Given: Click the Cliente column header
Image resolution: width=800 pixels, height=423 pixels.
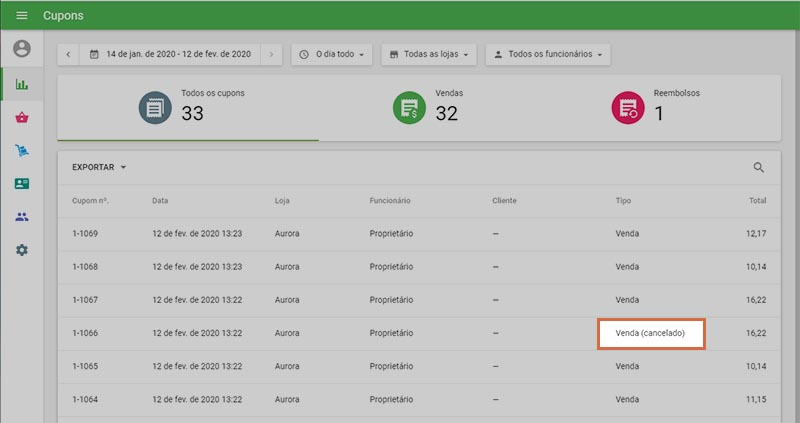Looking at the screenshot, I should (x=504, y=201).
